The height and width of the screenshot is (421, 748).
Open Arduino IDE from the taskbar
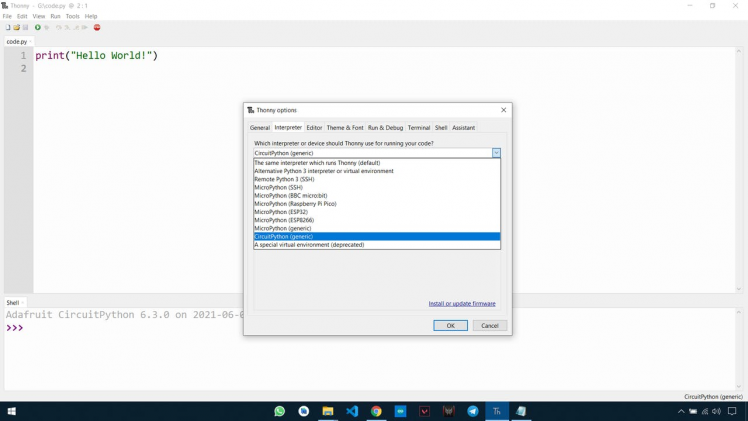(x=400, y=411)
